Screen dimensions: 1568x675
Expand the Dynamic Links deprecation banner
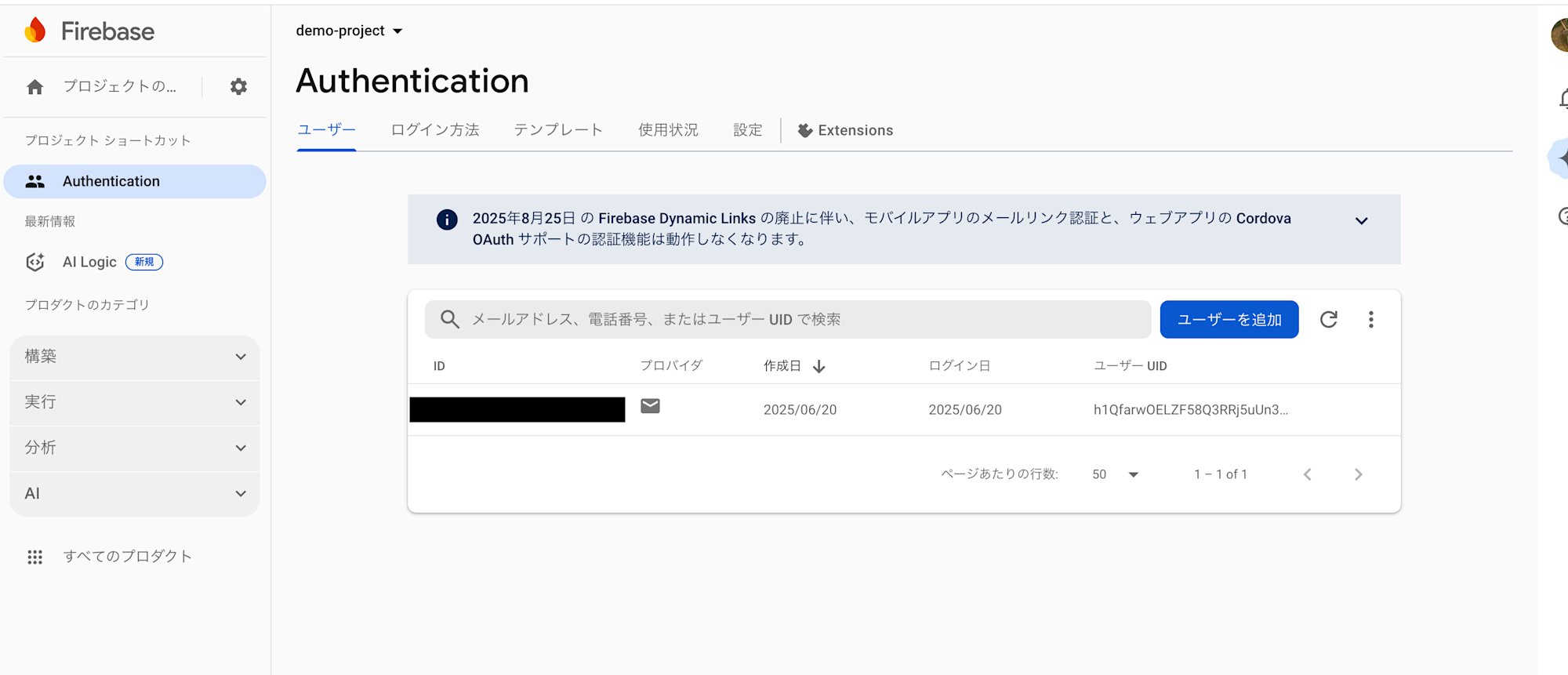click(1362, 221)
